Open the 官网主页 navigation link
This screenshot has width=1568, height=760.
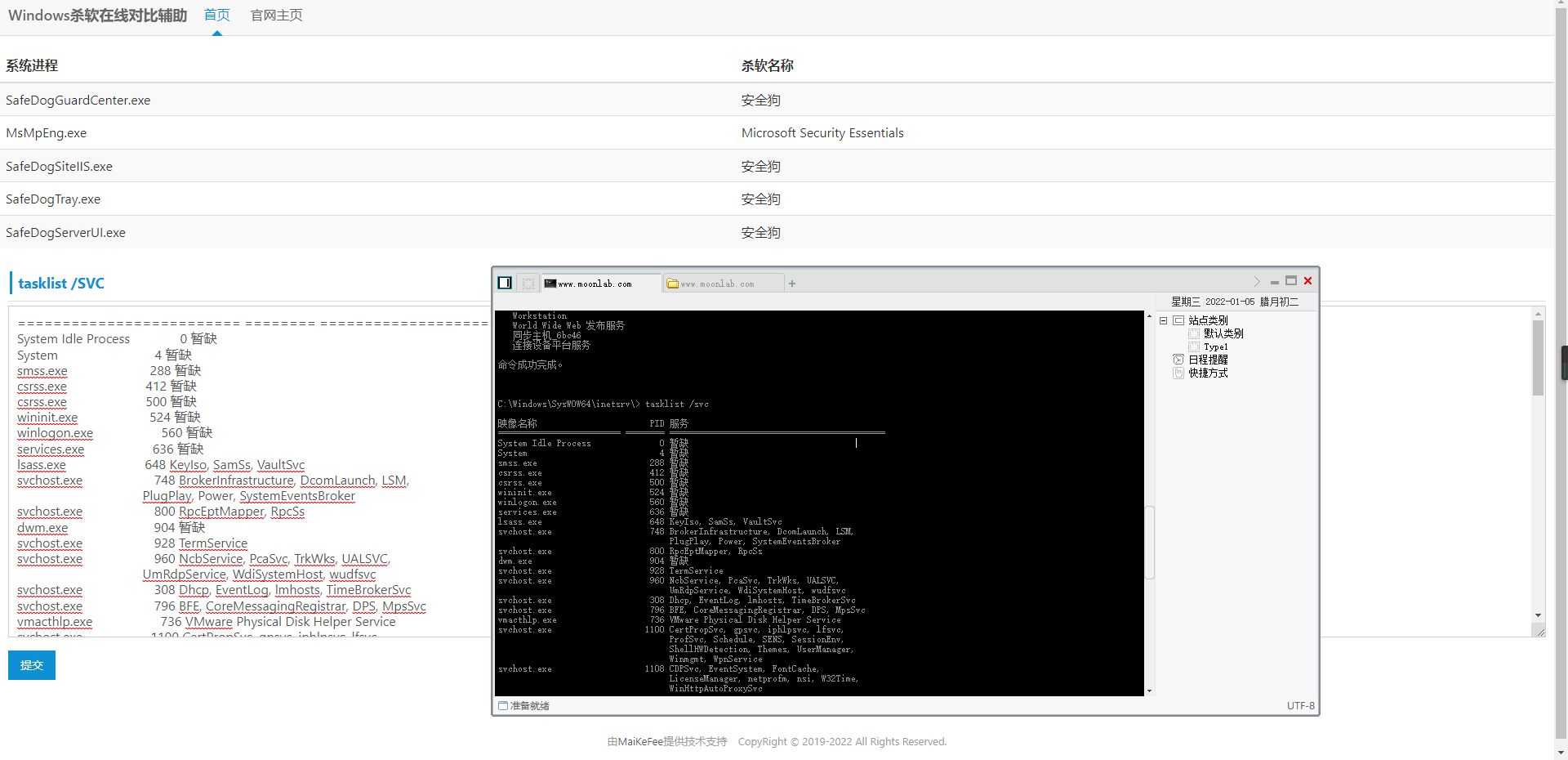point(276,15)
